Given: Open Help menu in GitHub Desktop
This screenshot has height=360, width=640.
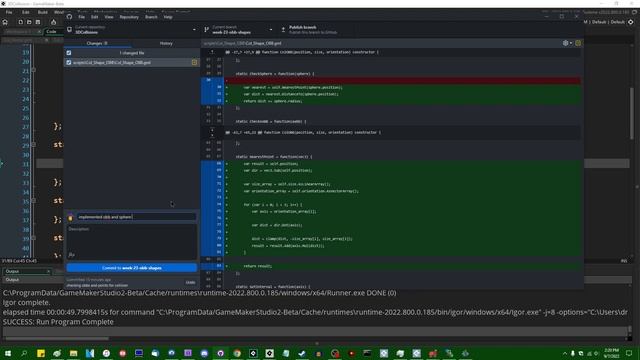Looking at the screenshot, I should click(x=168, y=17).
